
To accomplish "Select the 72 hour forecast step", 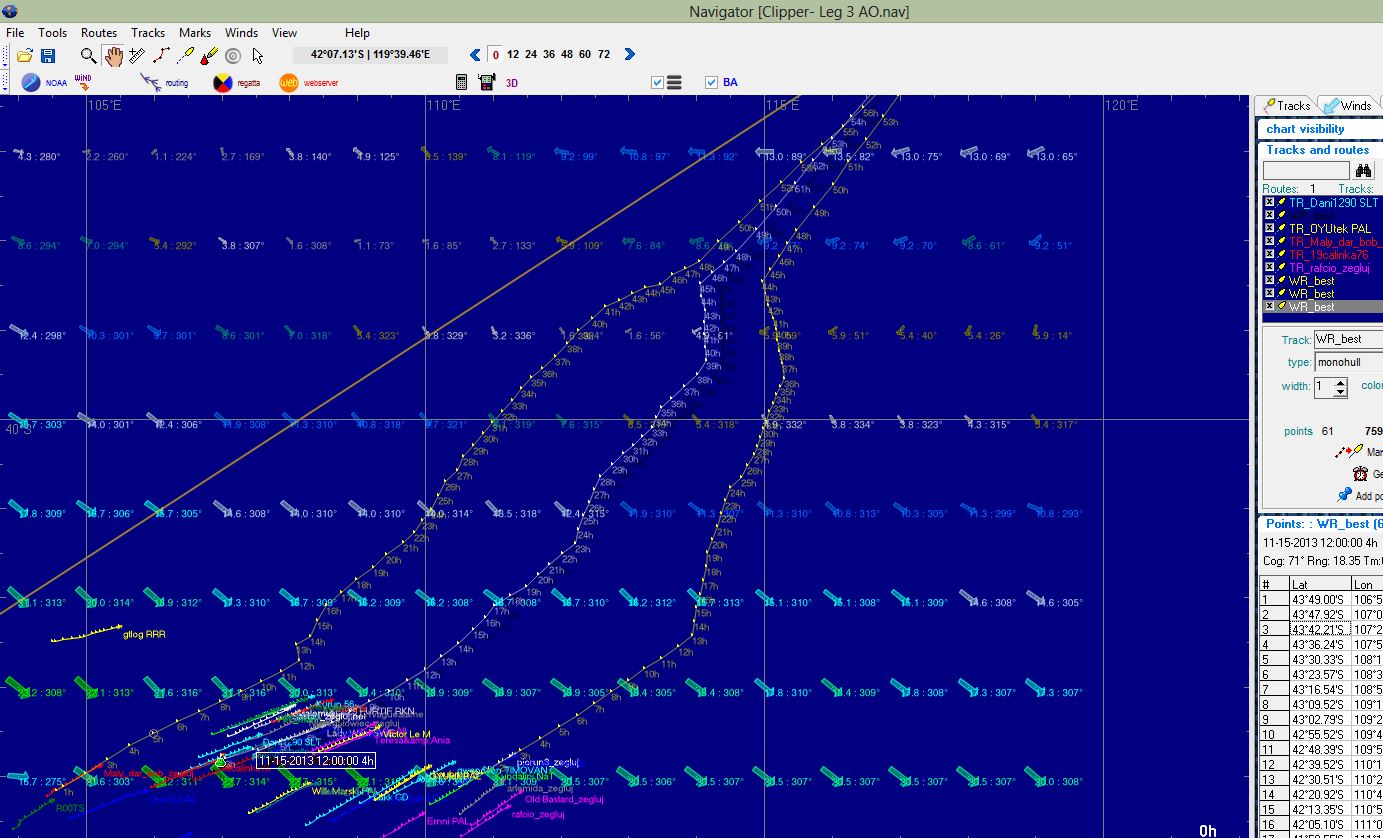I will point(603,55).
